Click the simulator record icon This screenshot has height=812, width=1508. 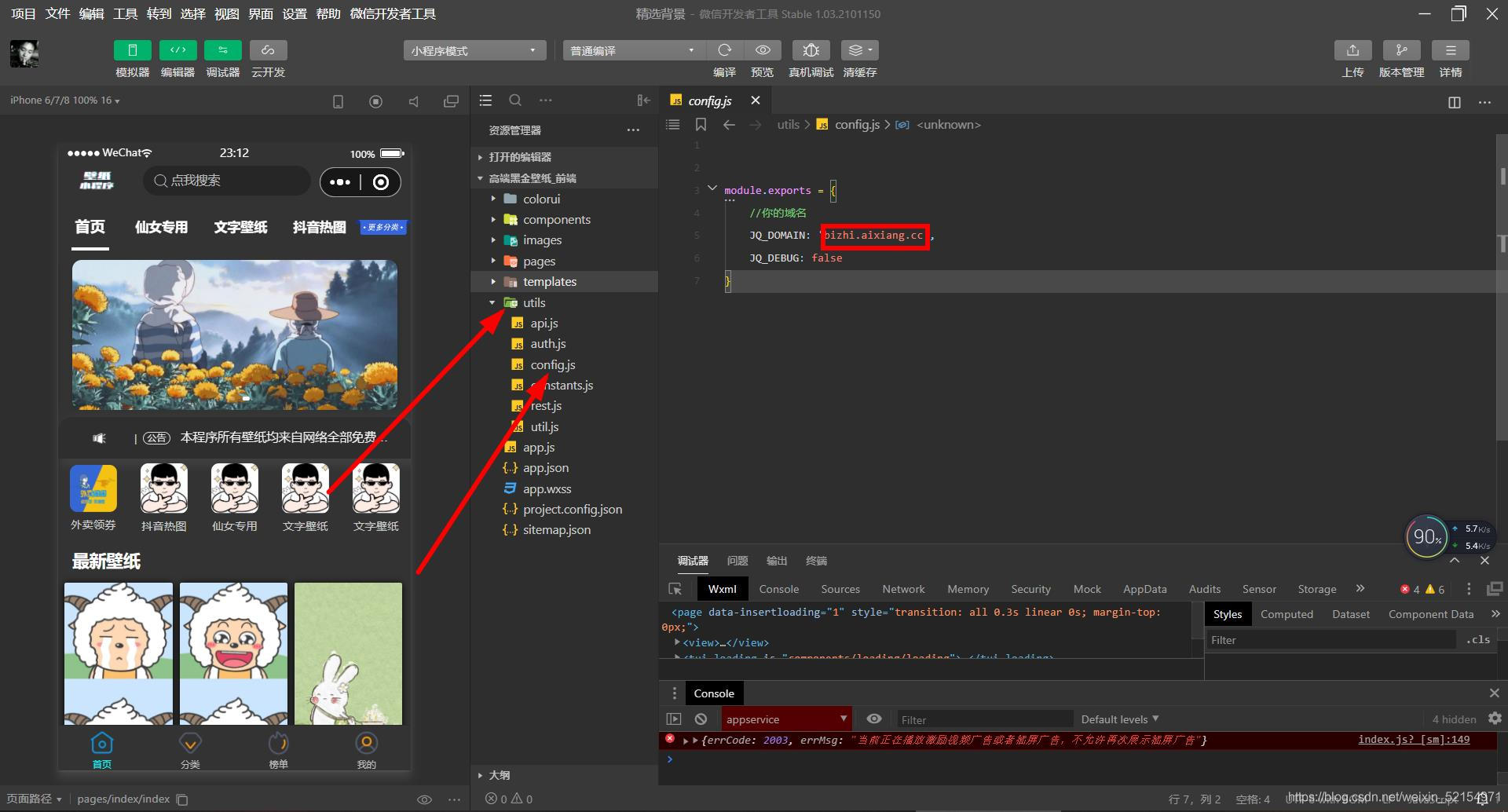375,101
